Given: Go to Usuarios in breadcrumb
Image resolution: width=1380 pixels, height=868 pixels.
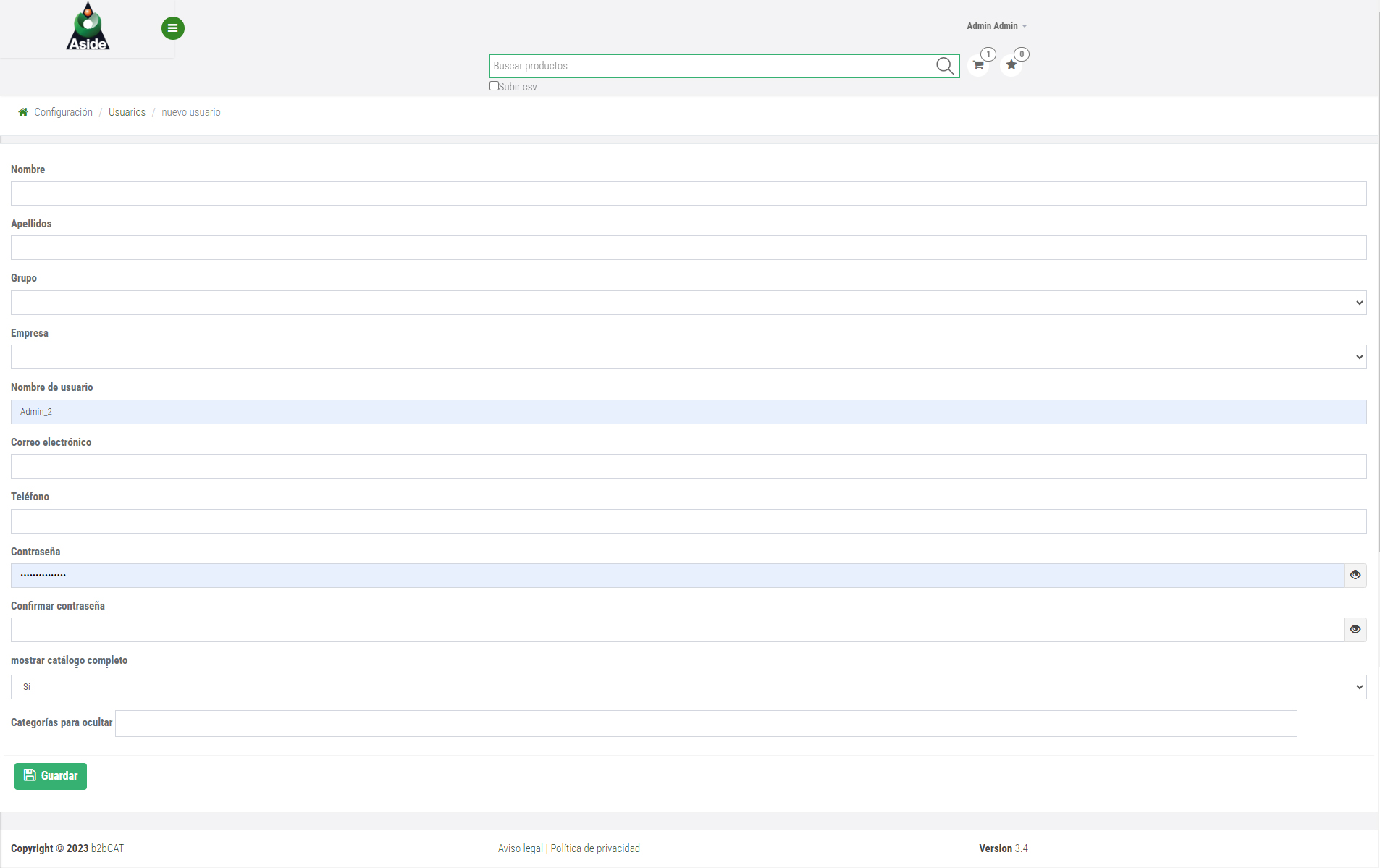Looking at the screenshot, I should [x=127, y=112].
